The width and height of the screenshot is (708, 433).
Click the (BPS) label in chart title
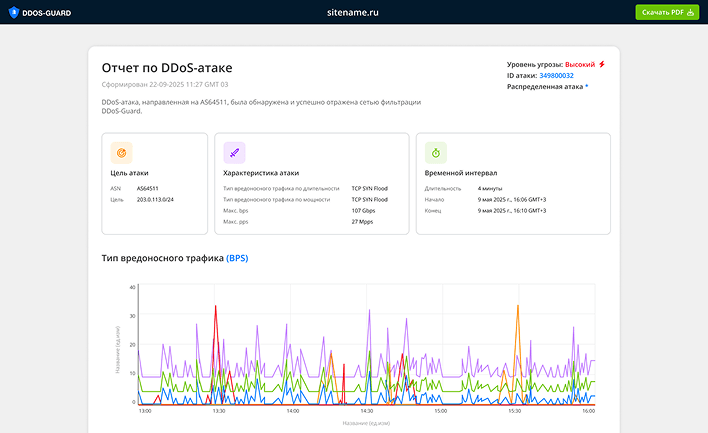(237, 258)
